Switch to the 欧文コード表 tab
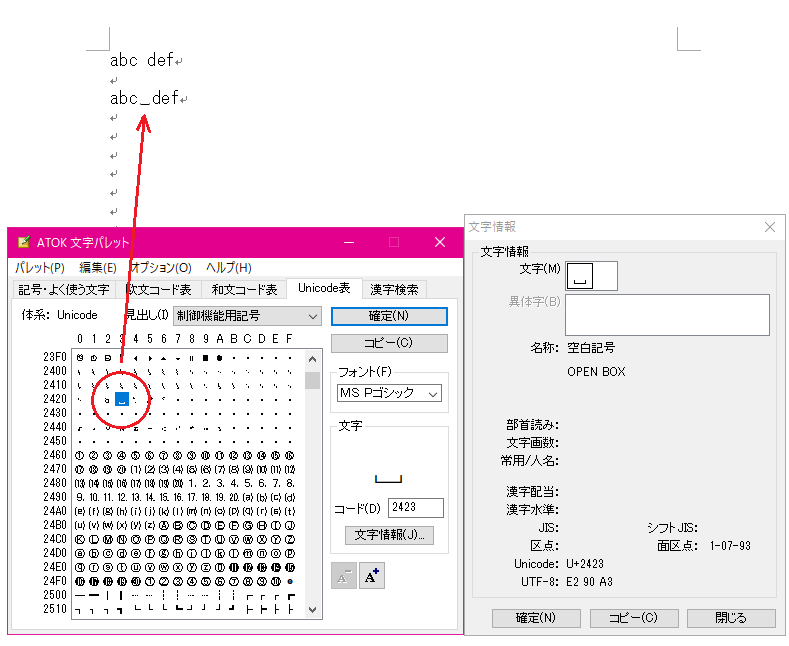The image size is (789, 646). (x=159, y=289)
